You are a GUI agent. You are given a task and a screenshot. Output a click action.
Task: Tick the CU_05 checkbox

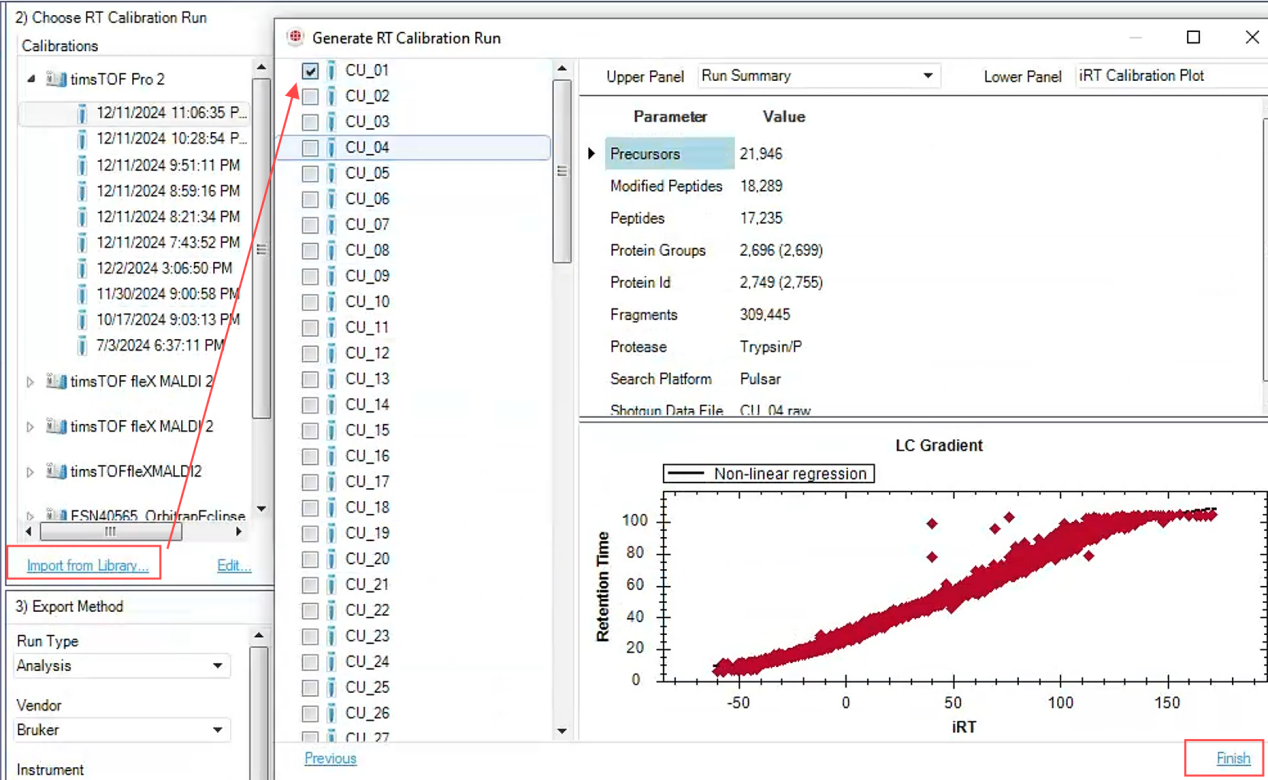click(310, 174)
